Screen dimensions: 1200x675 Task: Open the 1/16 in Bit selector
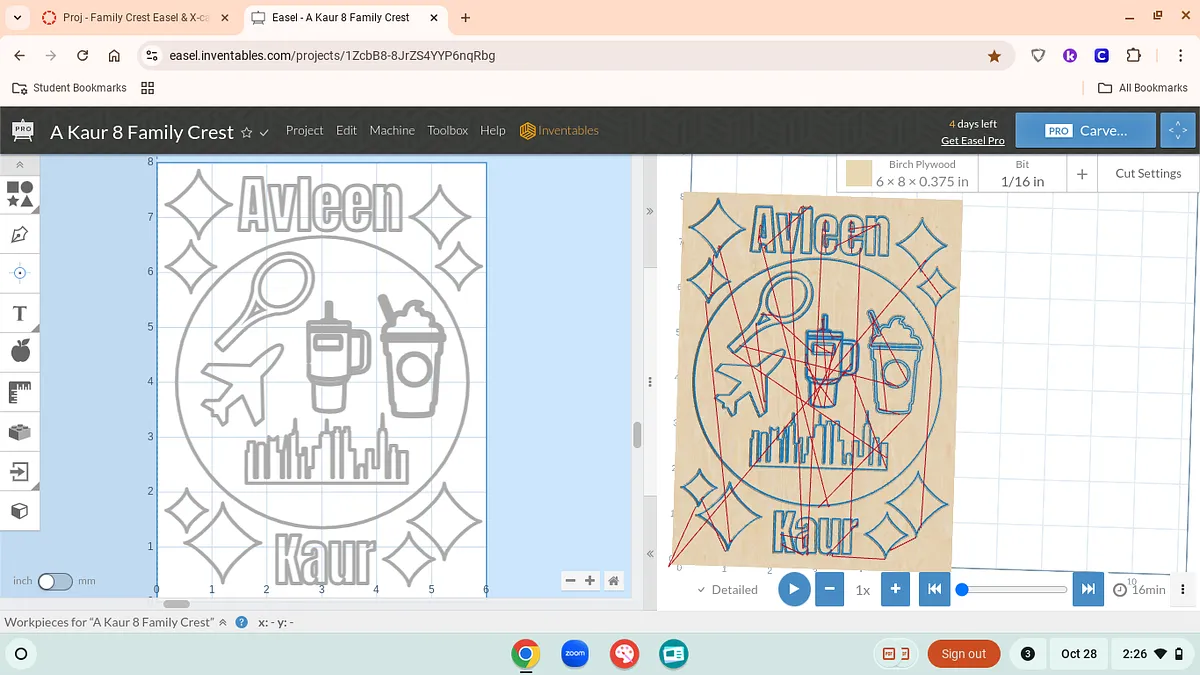click(x=1022, y=173)
